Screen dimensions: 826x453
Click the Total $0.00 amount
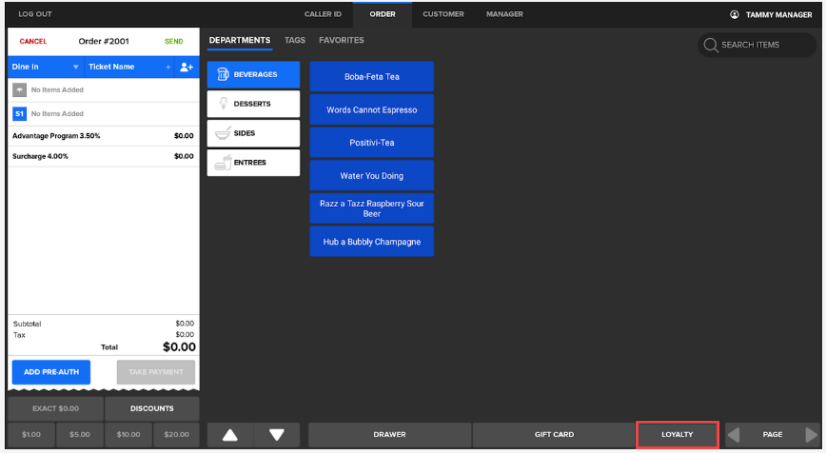179,347
